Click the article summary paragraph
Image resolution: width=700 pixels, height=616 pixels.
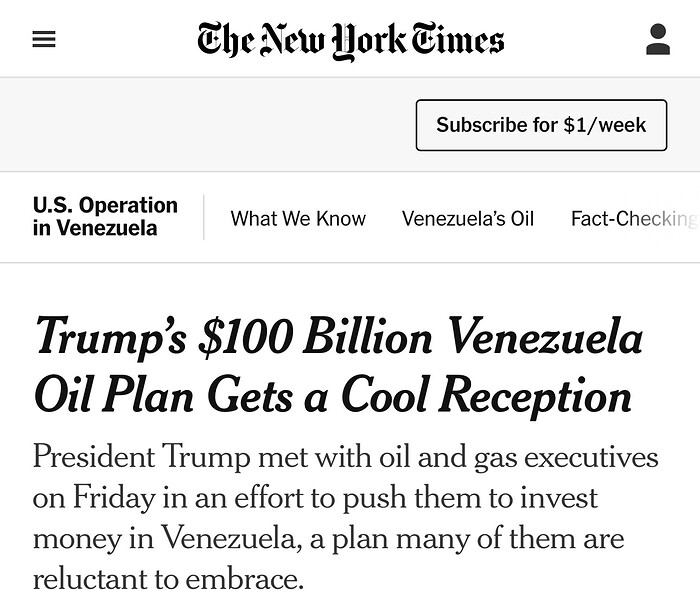pyautogui.click(x=345, y=517)
